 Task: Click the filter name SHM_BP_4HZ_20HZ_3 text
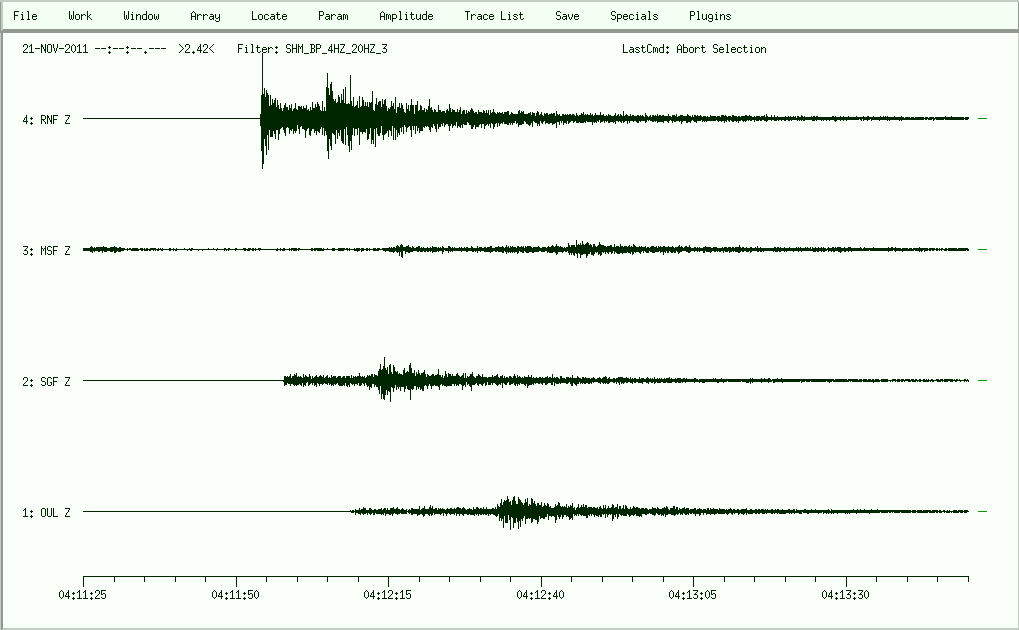click(336, 49)
